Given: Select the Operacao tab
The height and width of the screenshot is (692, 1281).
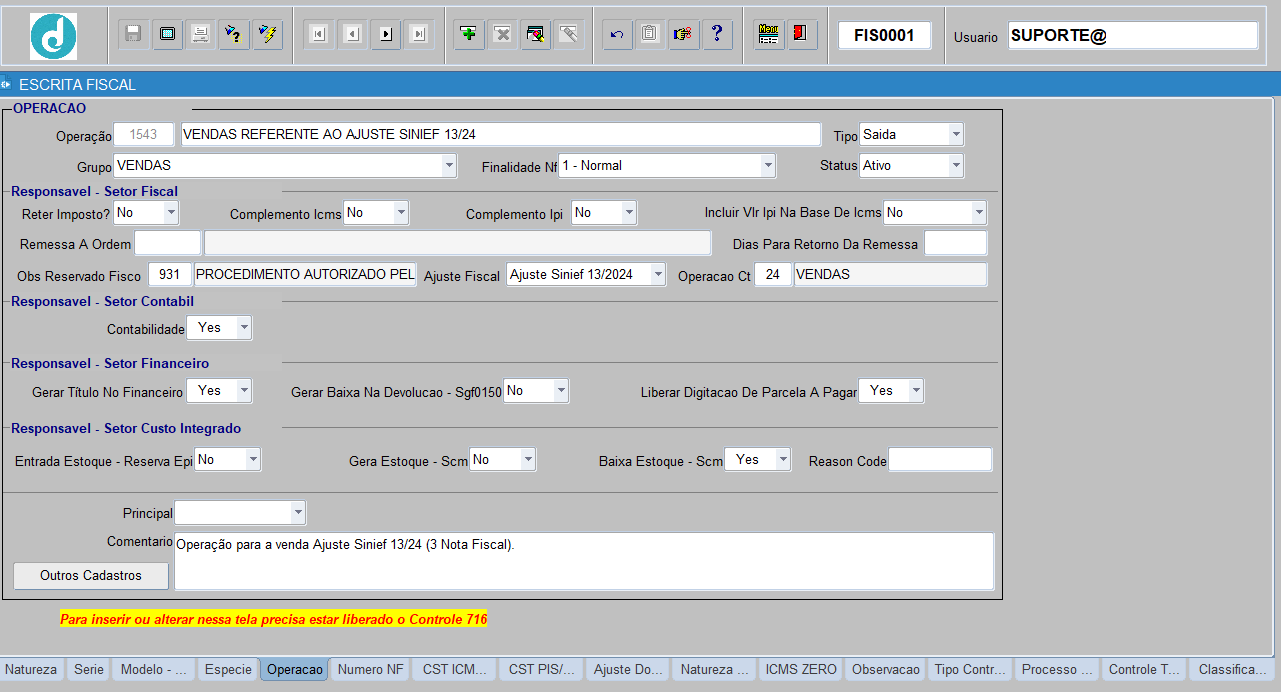Looking at the screenshot, I should coord(295,669).
